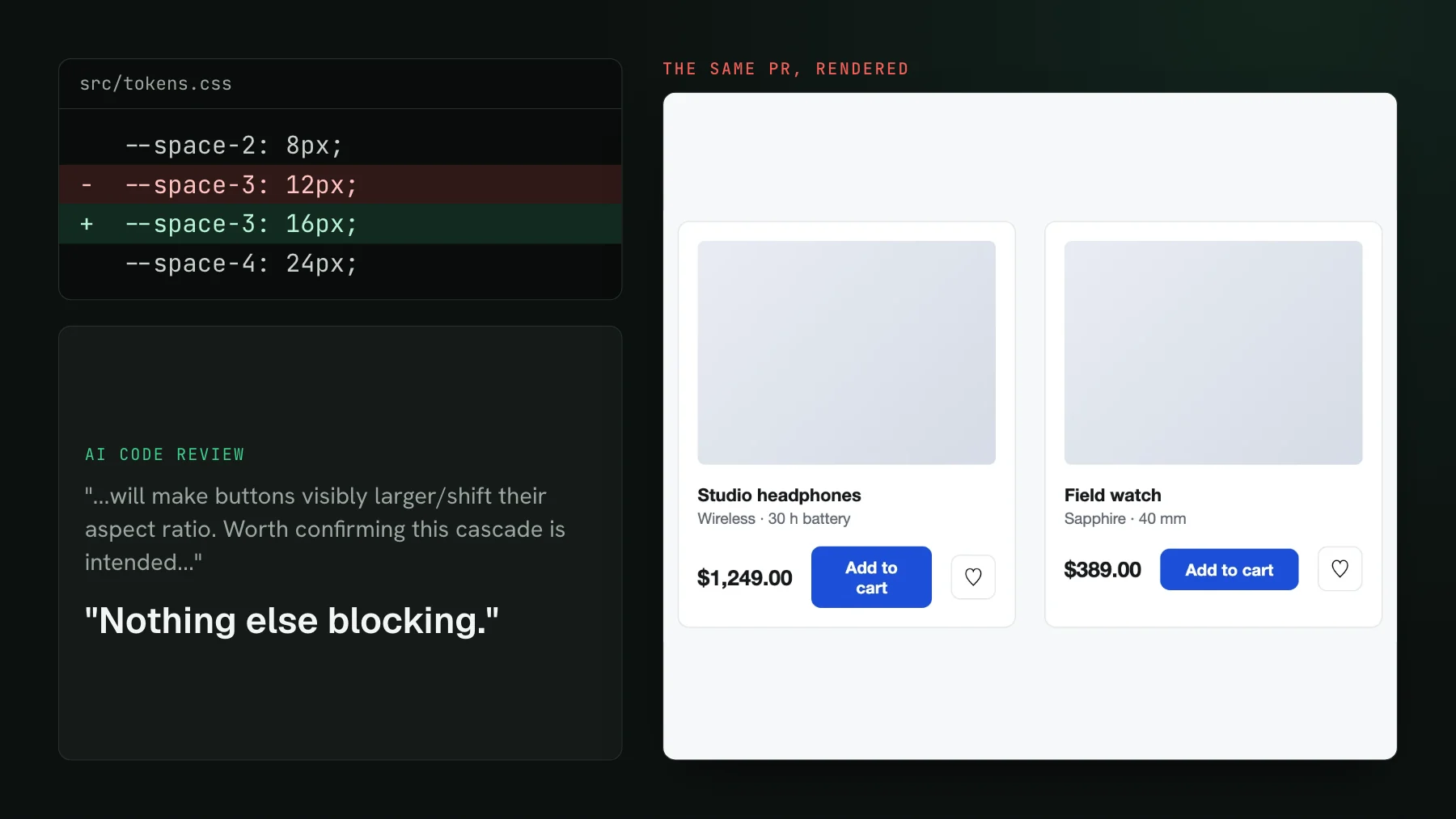Click the 'Nothing else blocking.' quote

(292, 621)
